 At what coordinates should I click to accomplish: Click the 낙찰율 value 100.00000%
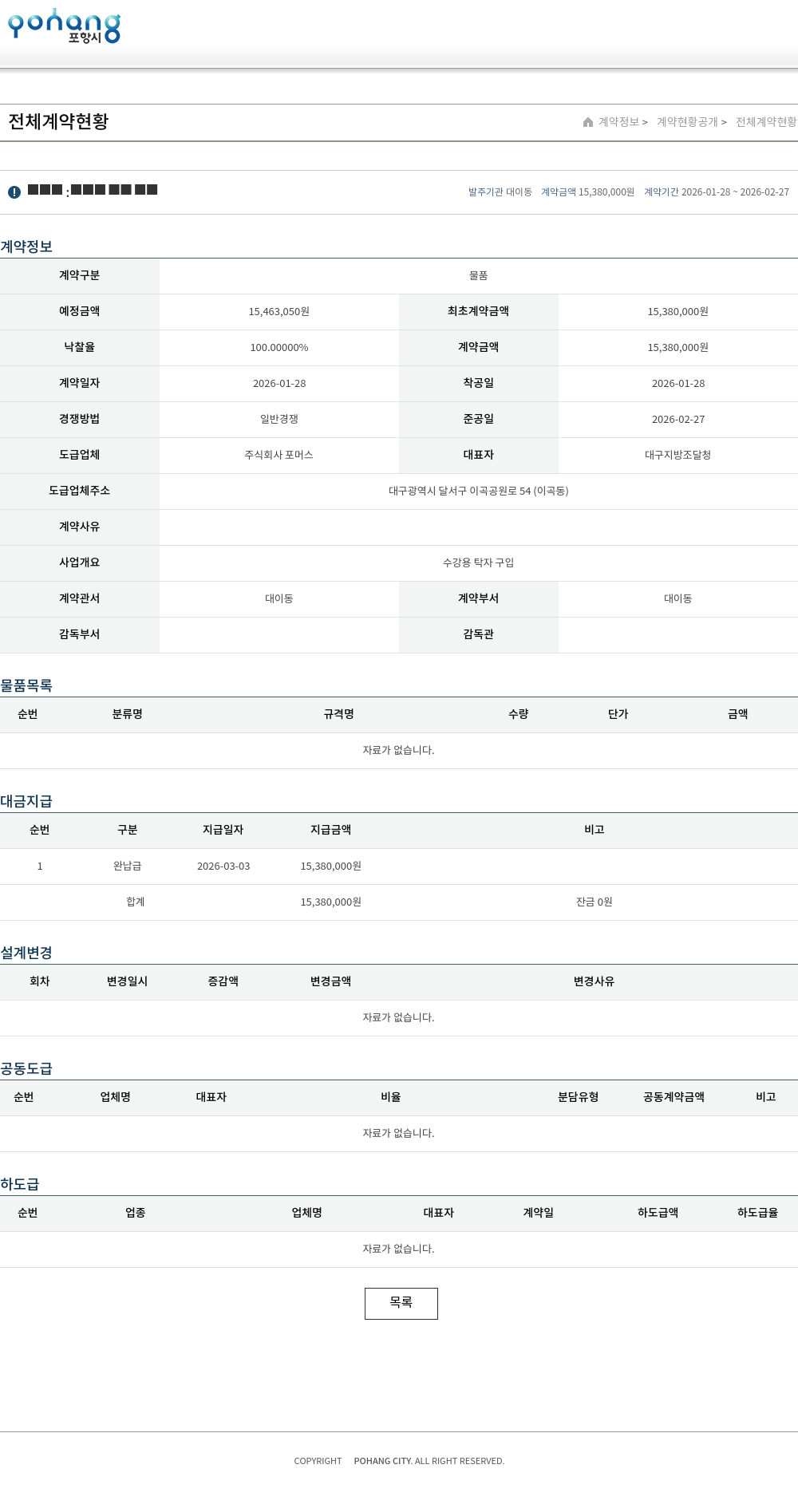[279, 347]
